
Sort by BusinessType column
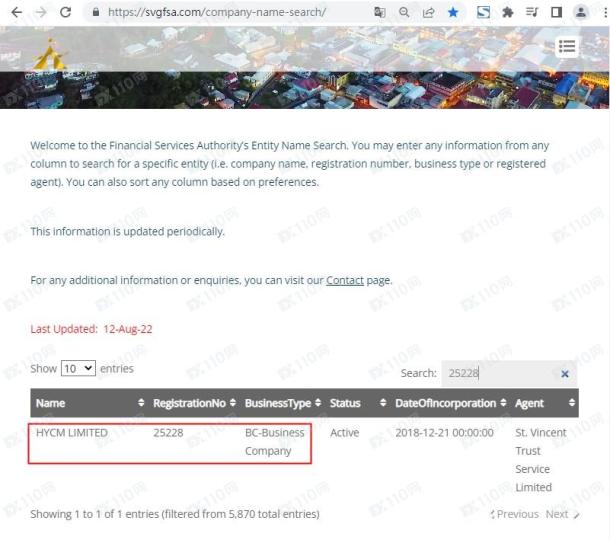click(282, 403)
